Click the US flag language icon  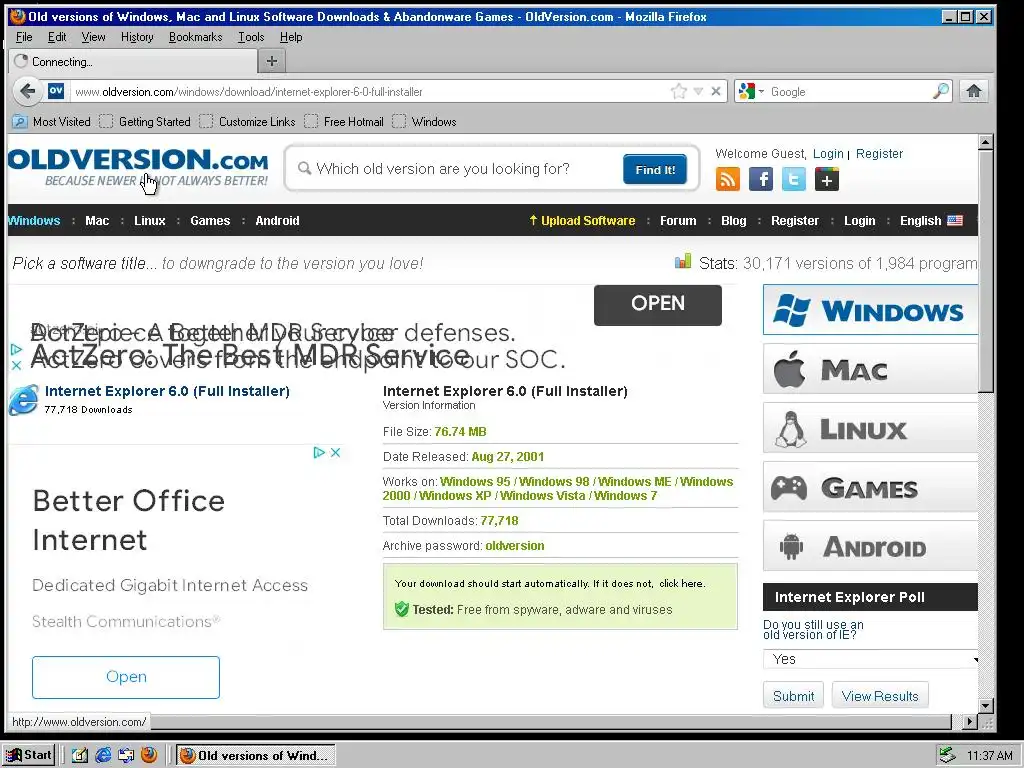coord(955,221)
